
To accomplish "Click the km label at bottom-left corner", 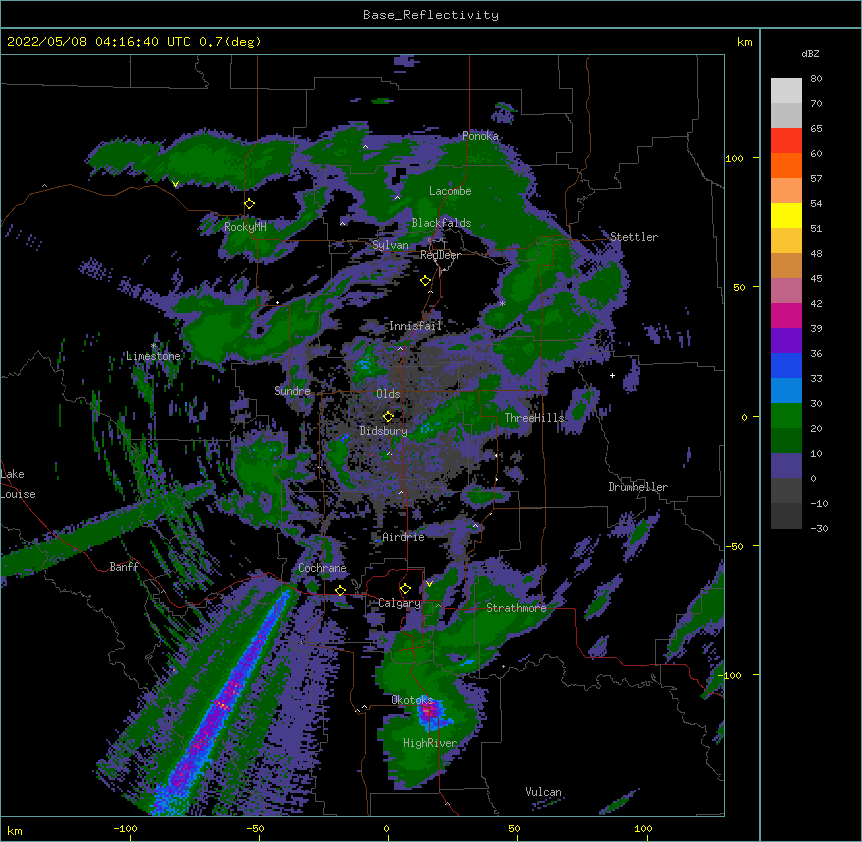I will [x=15, y=830].
